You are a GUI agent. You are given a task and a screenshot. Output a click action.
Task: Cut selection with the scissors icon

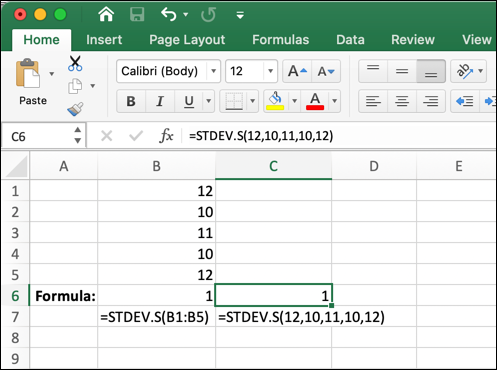coord(75,63)
